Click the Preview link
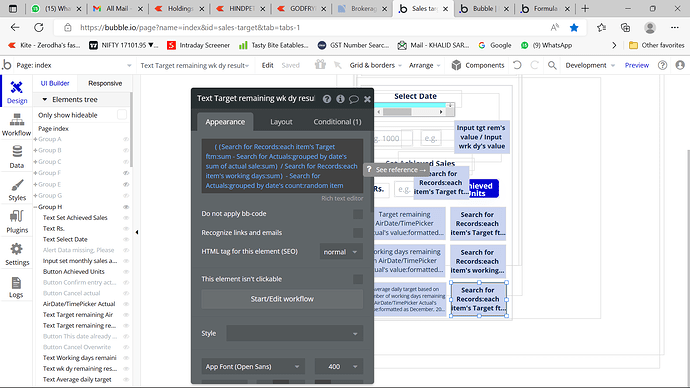This screenshot has width=690, height=388. point(636,65)
